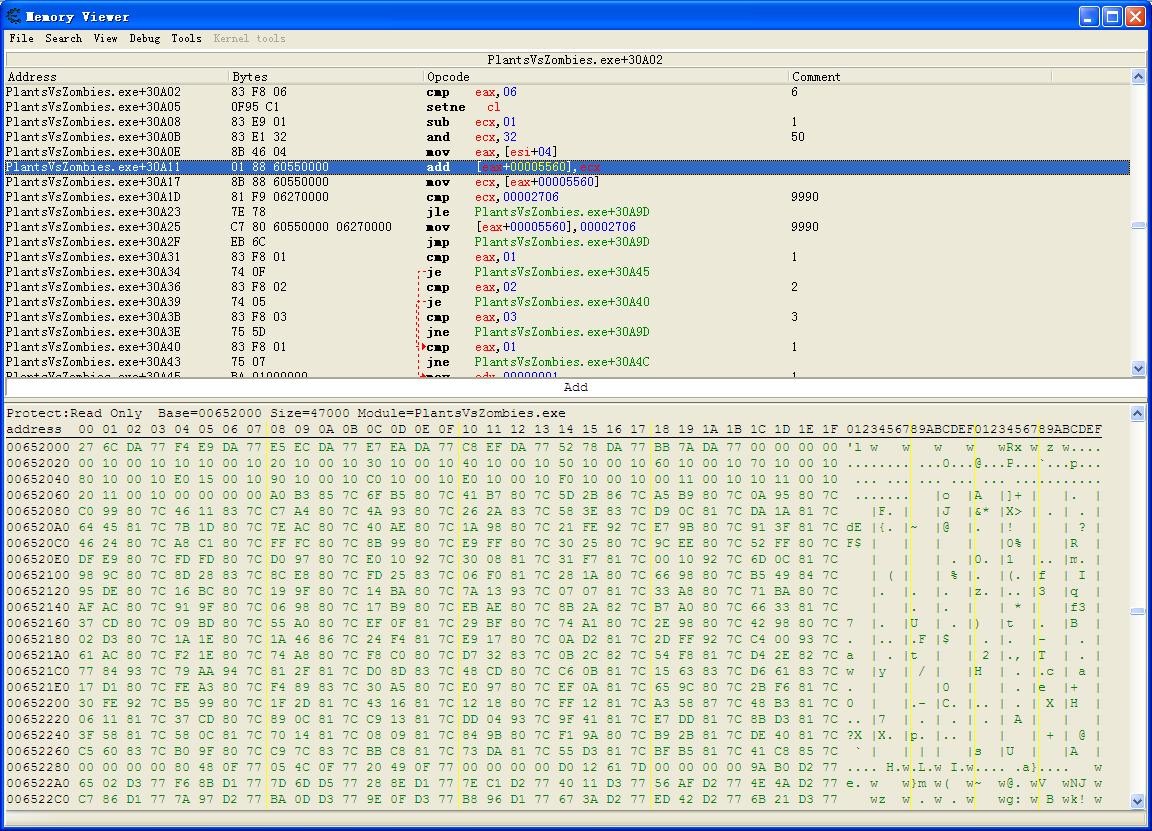Click hex row address 00652240

pos(37,735)
